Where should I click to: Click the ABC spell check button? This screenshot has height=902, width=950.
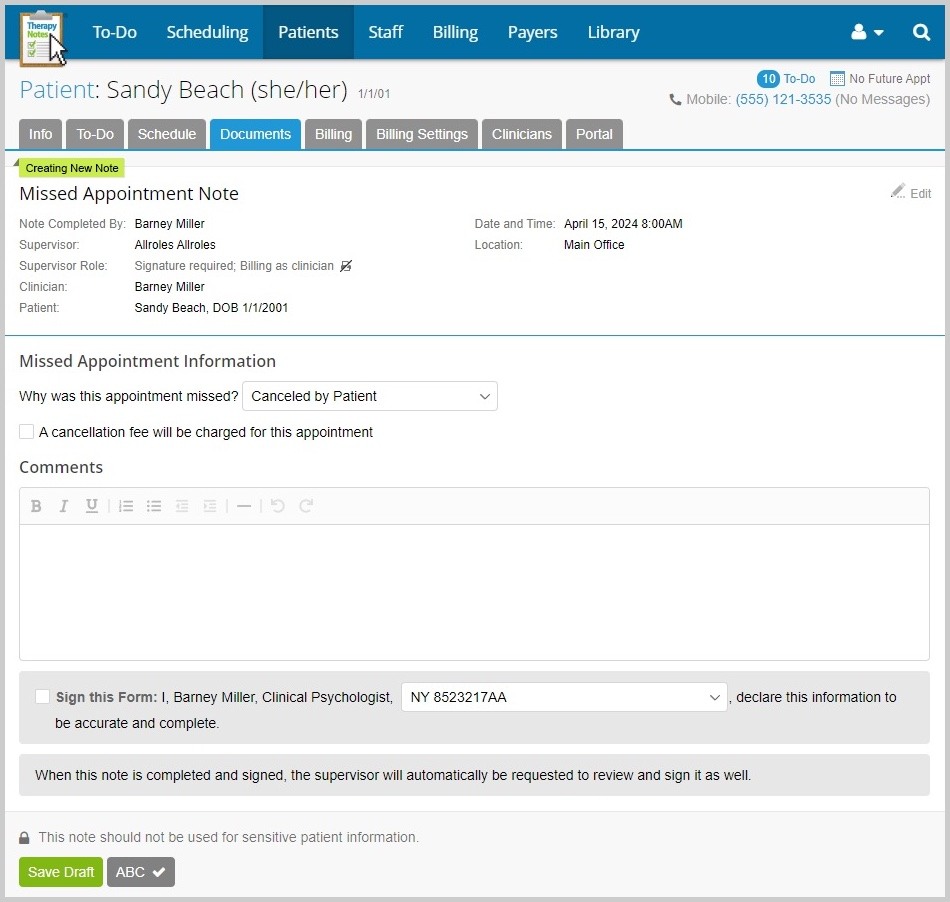[x=140, y=872]
